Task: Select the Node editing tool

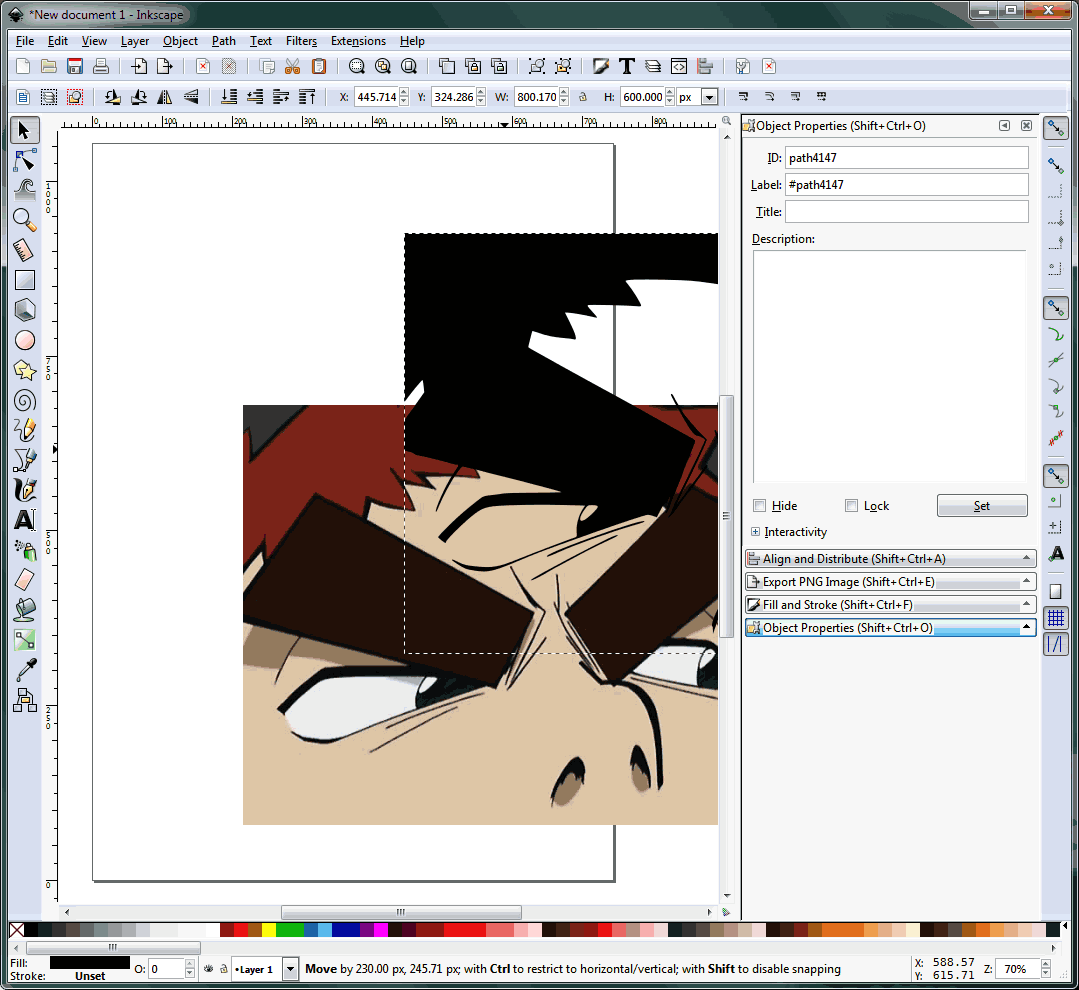Action: [24, 160]
